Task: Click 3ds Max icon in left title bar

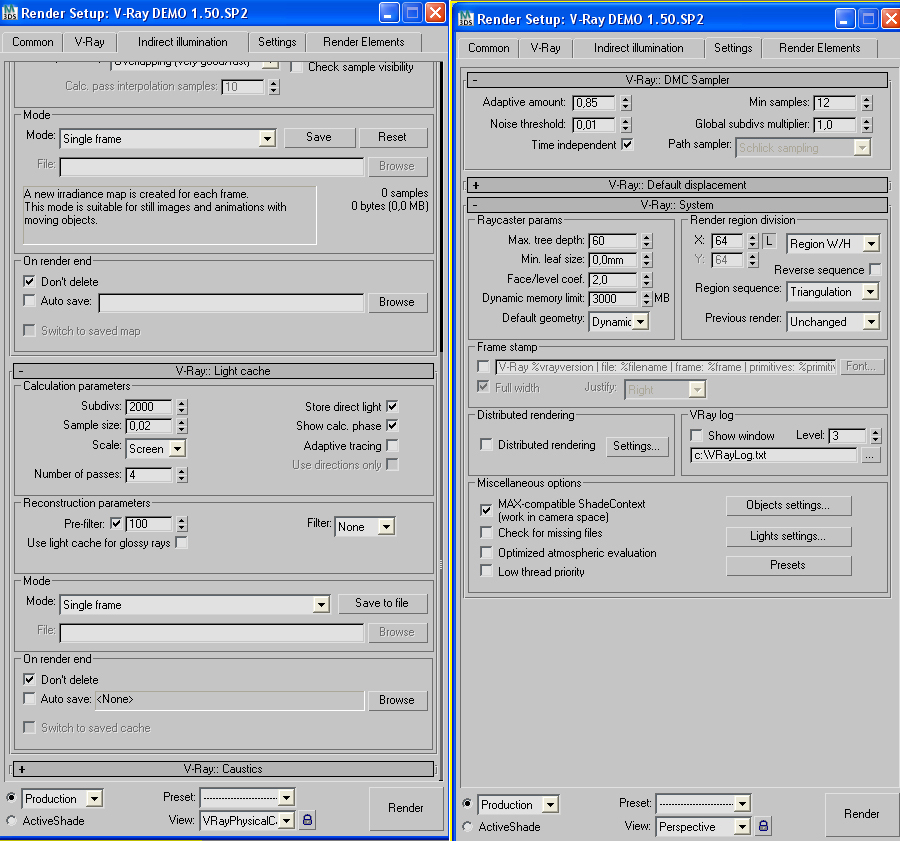Action: 10,13
